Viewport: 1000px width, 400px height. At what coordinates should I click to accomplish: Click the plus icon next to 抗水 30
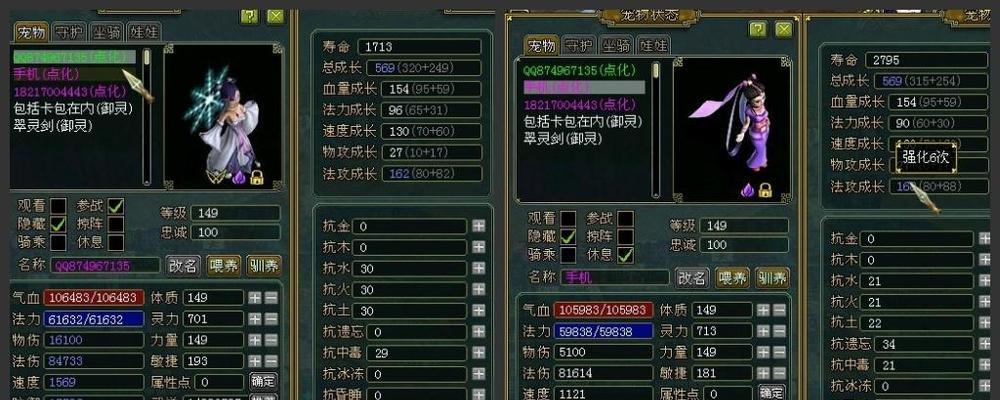click(478, 269)
